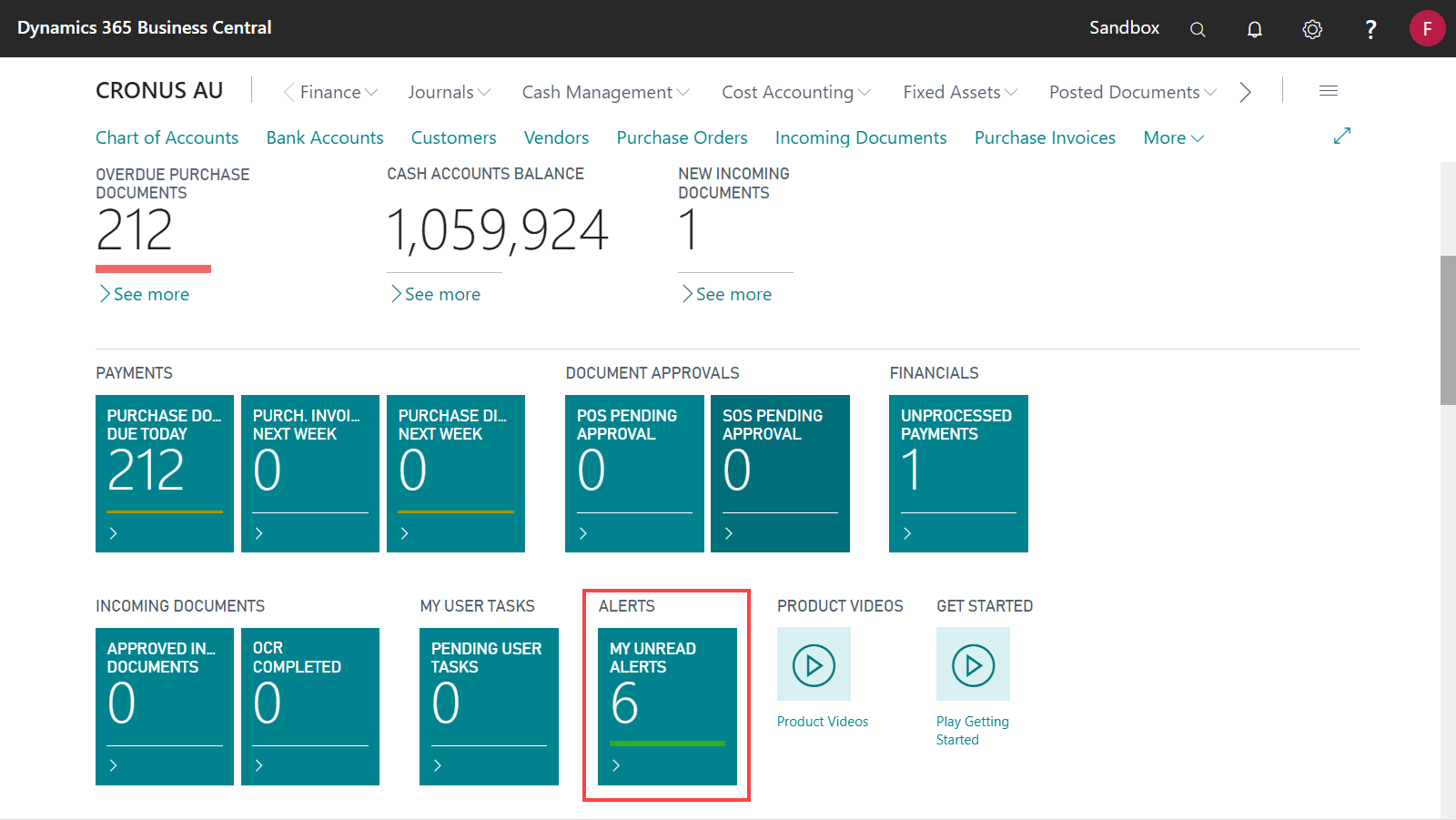Show next navigation menus arrow
The width and height of the screenshot is (1456, 820).
pos(1246,92)
